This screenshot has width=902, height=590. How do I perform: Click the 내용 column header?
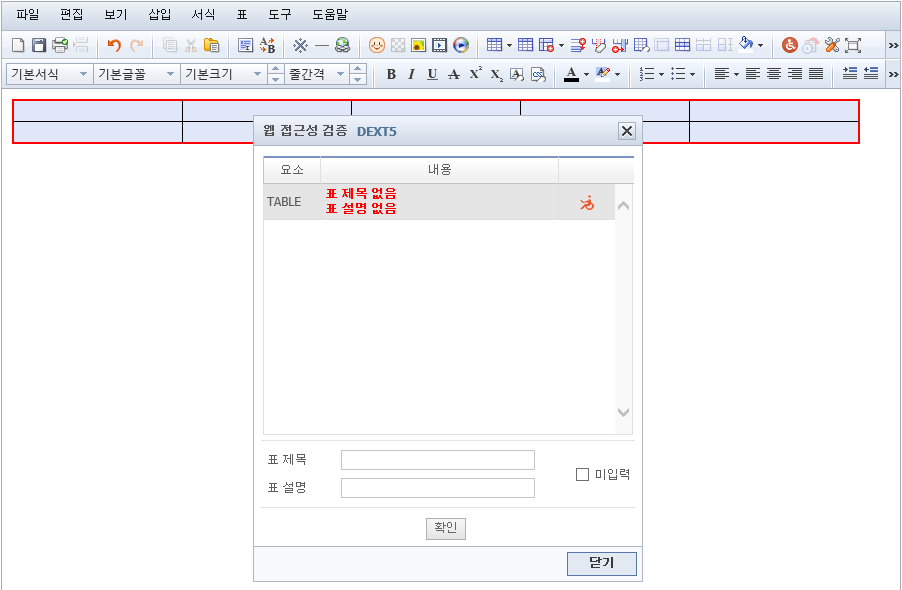(x=439, y=170)
